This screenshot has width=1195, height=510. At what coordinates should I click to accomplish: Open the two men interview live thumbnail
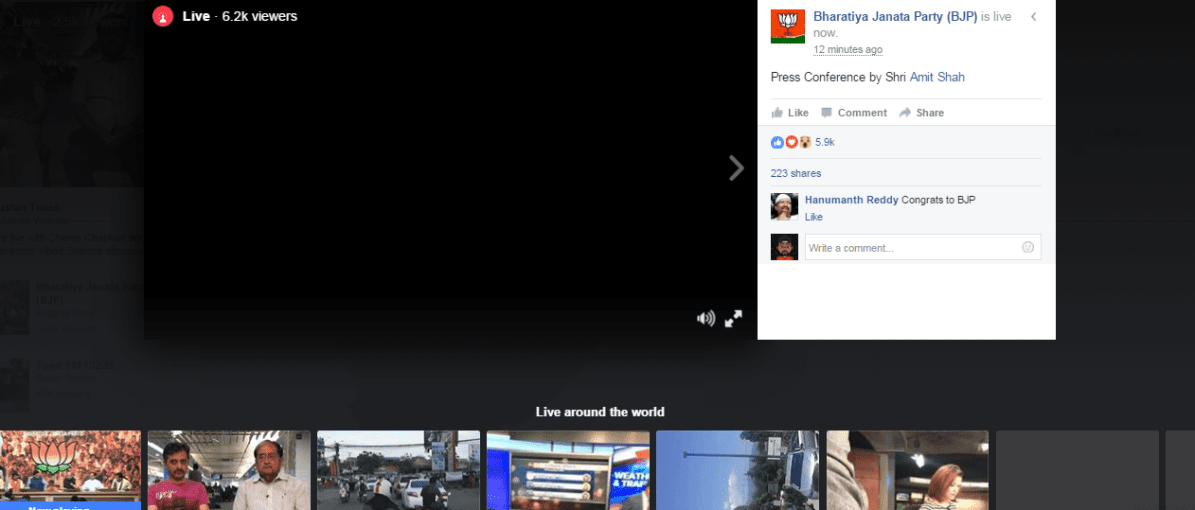[229, 470]
